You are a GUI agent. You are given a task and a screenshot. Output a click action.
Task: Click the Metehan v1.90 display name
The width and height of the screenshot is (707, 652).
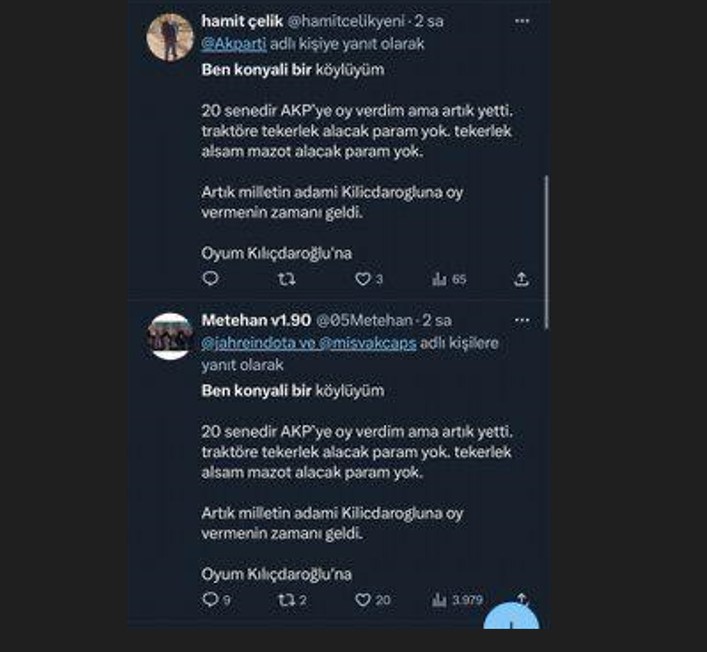(256, 321)
